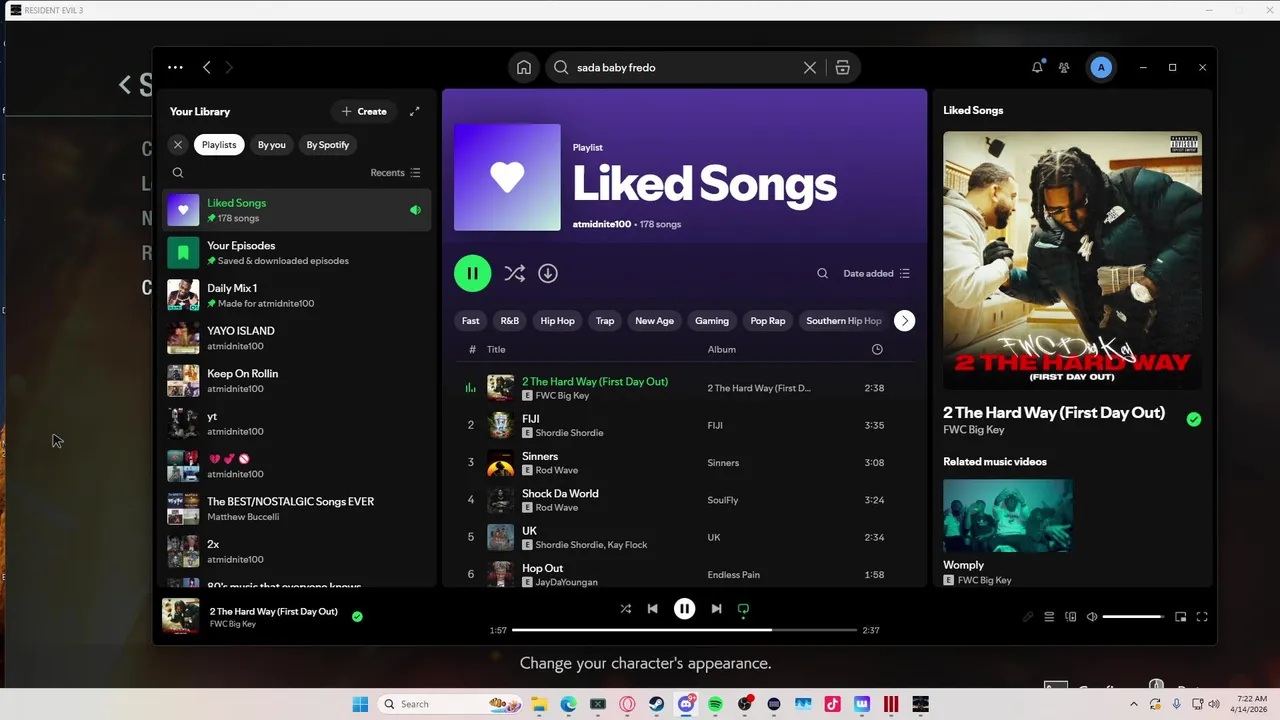Download Liked Songs playlist
This screenshot has width=1280, height=720.
point(548,273)
